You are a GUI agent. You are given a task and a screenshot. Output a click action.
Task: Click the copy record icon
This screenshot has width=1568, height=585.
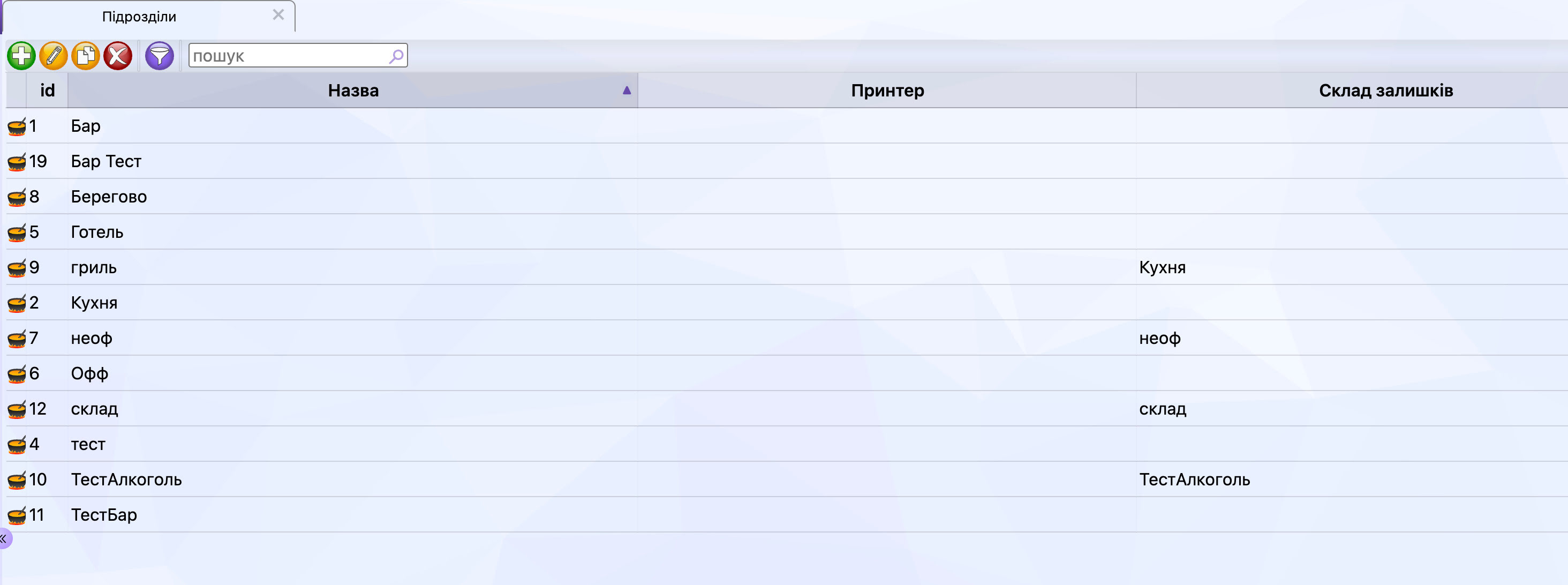[86, 56]
